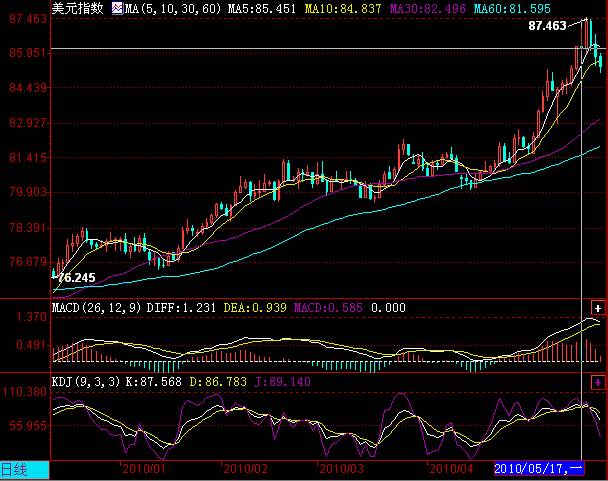Viewport: 608px width, 481px height.
Task: Click the 79.903 price axis label
Action: point(28,192)
